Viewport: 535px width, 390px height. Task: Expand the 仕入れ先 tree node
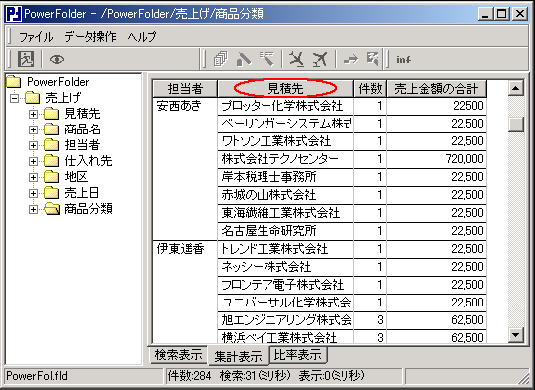pyautogui.click(x=33, y=161)
